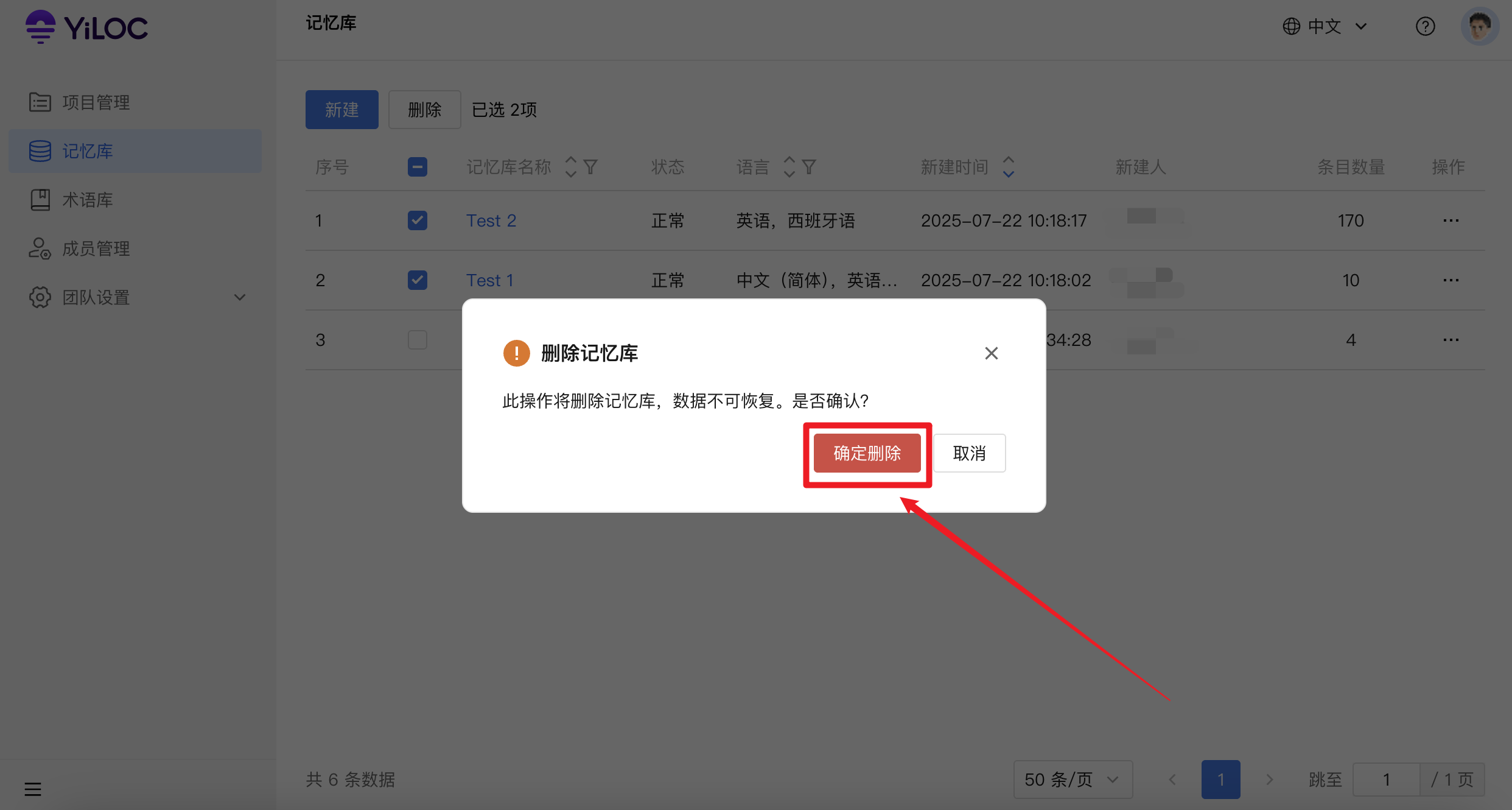The height and width of the screenshot is (810, 1512).
Task: Click 确定删除 to confirm deletion
Action: pos(867,453)
